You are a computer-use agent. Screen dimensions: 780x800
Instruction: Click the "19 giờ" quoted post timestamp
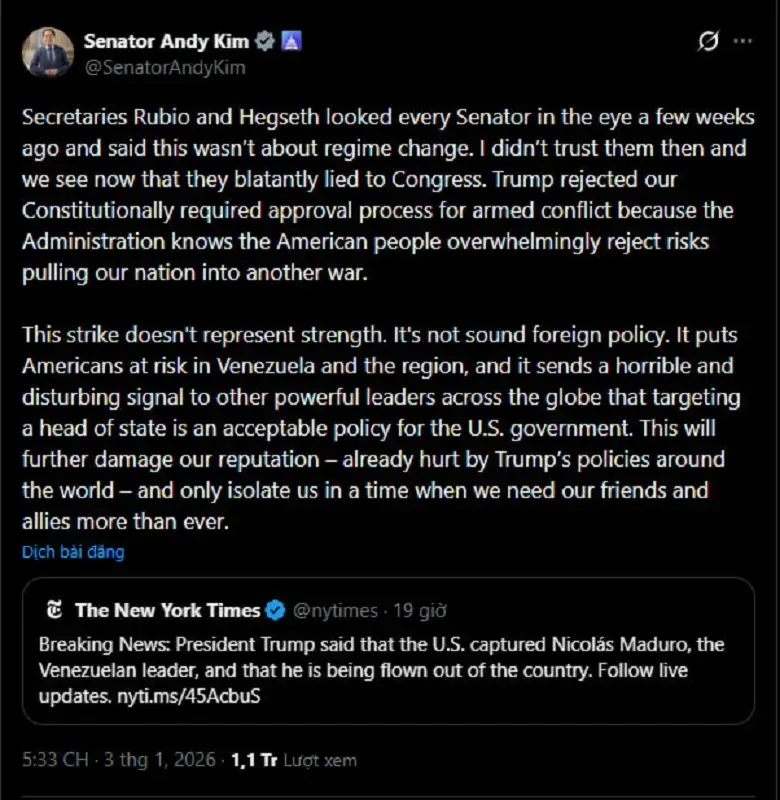(419, 610)
